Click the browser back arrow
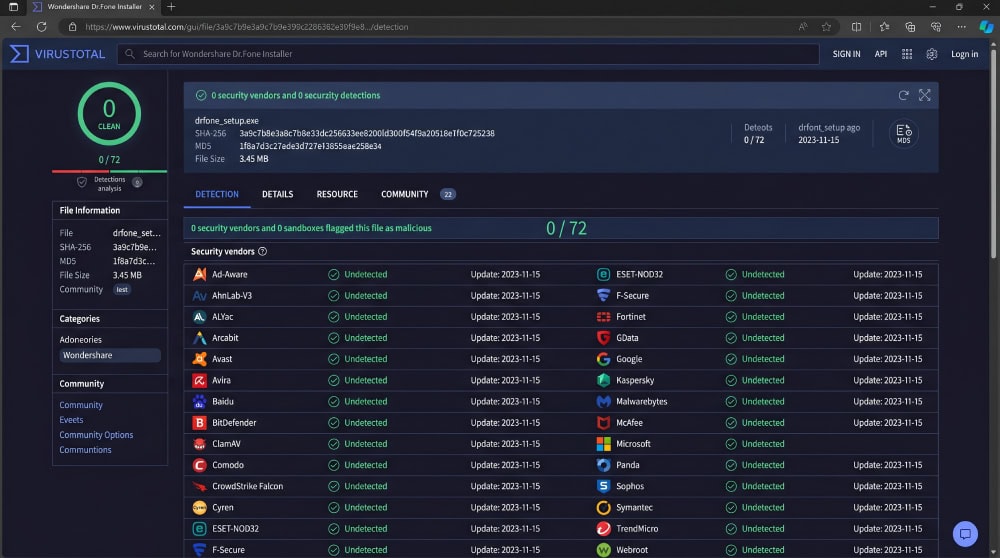This screenshot has height=558, width=1000. click(x=16, y=27)
